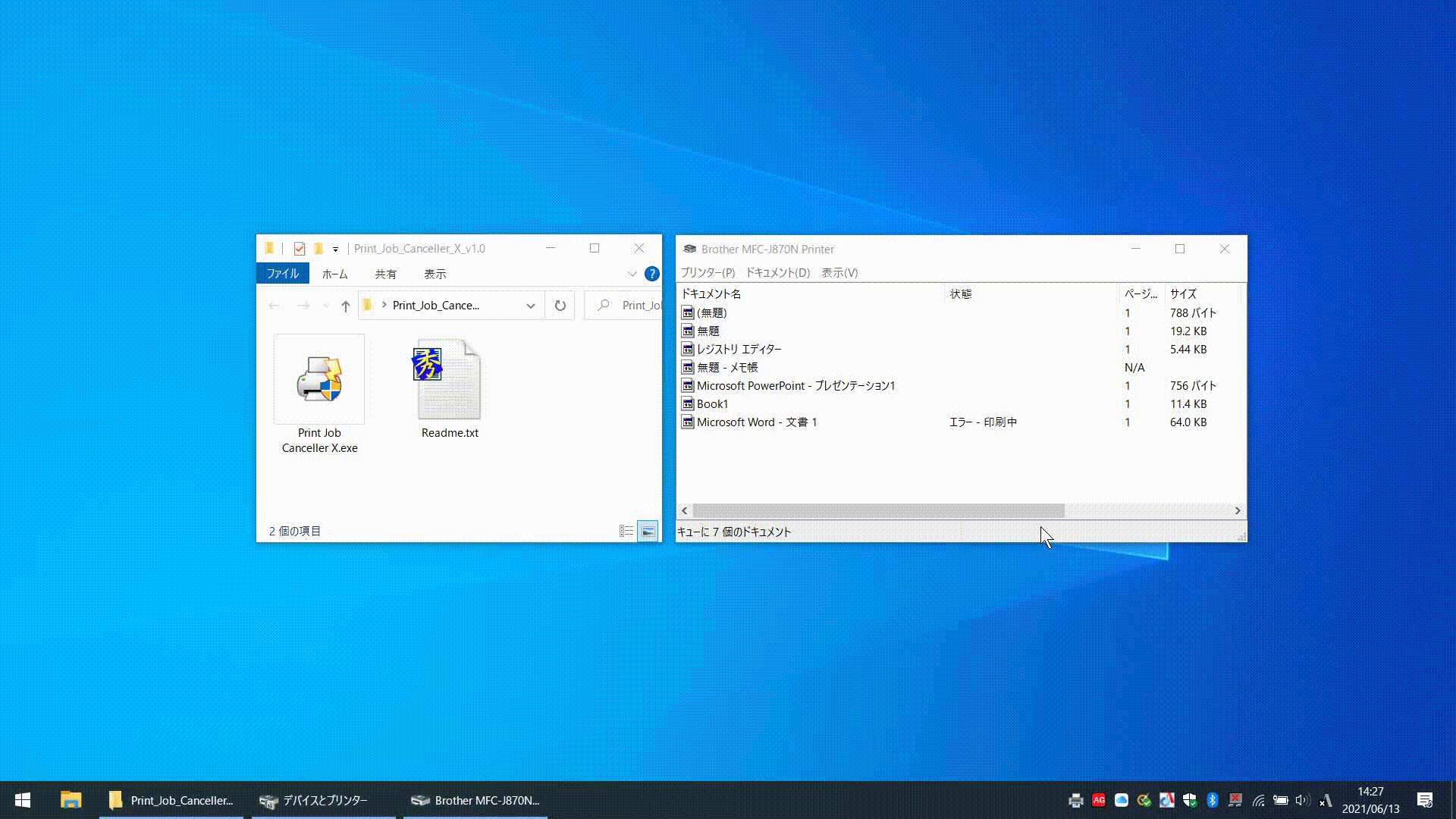Screen dimensions: 1456x819
Task: Click the printer tray icon in system tray
Action: 1075,800
